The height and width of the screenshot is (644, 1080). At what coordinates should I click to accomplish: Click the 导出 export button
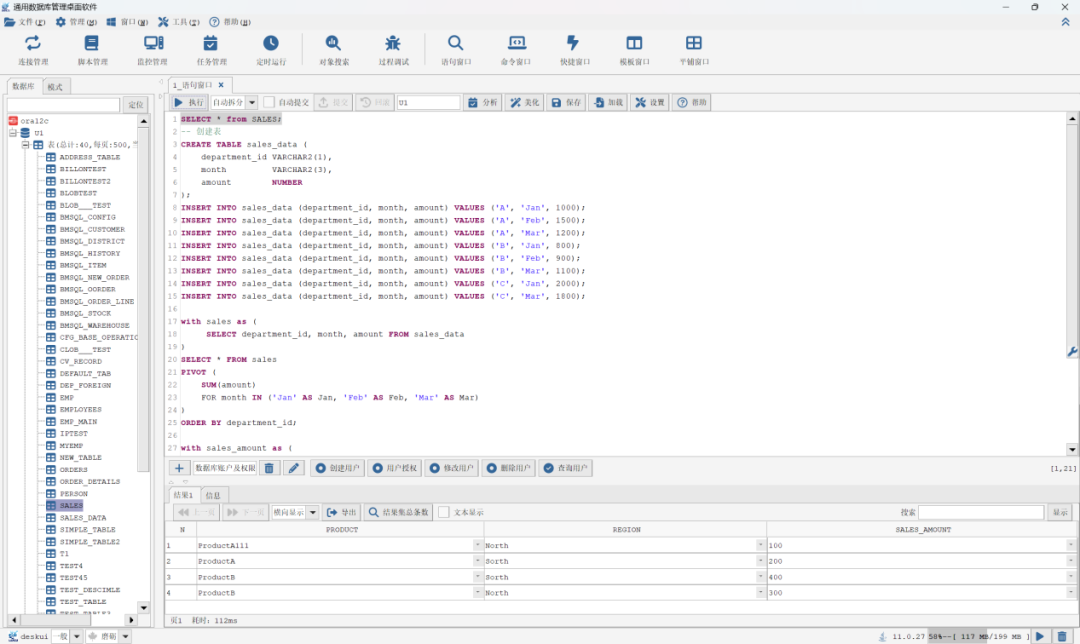point(342,512)
